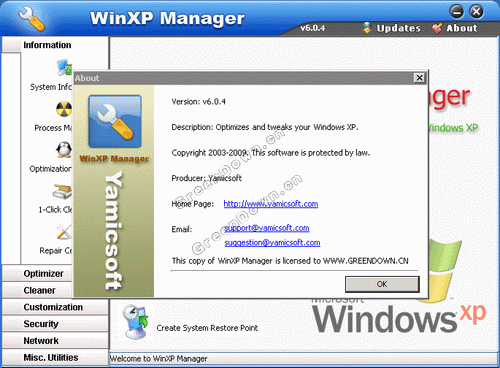Click Updates text in the header
The height and width of the screenshot is (368, 500).
(399, 28)
